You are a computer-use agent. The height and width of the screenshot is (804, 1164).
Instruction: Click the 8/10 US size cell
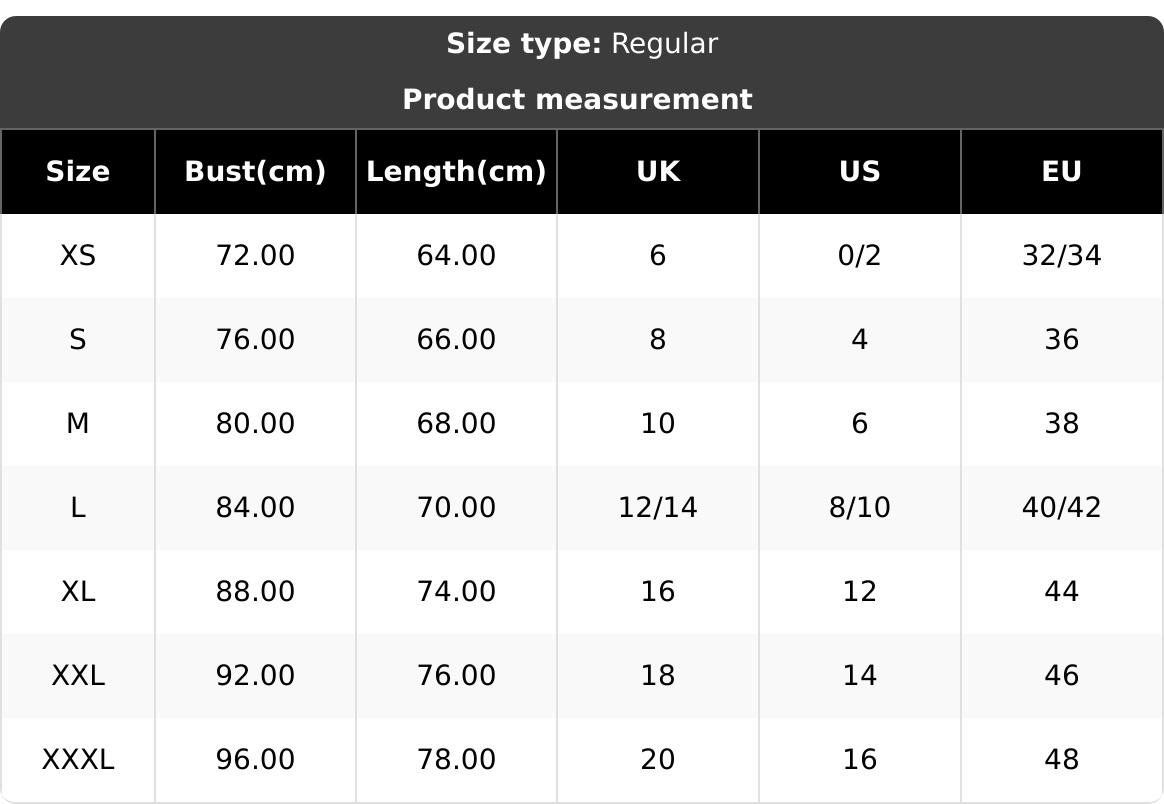(859, 508)
